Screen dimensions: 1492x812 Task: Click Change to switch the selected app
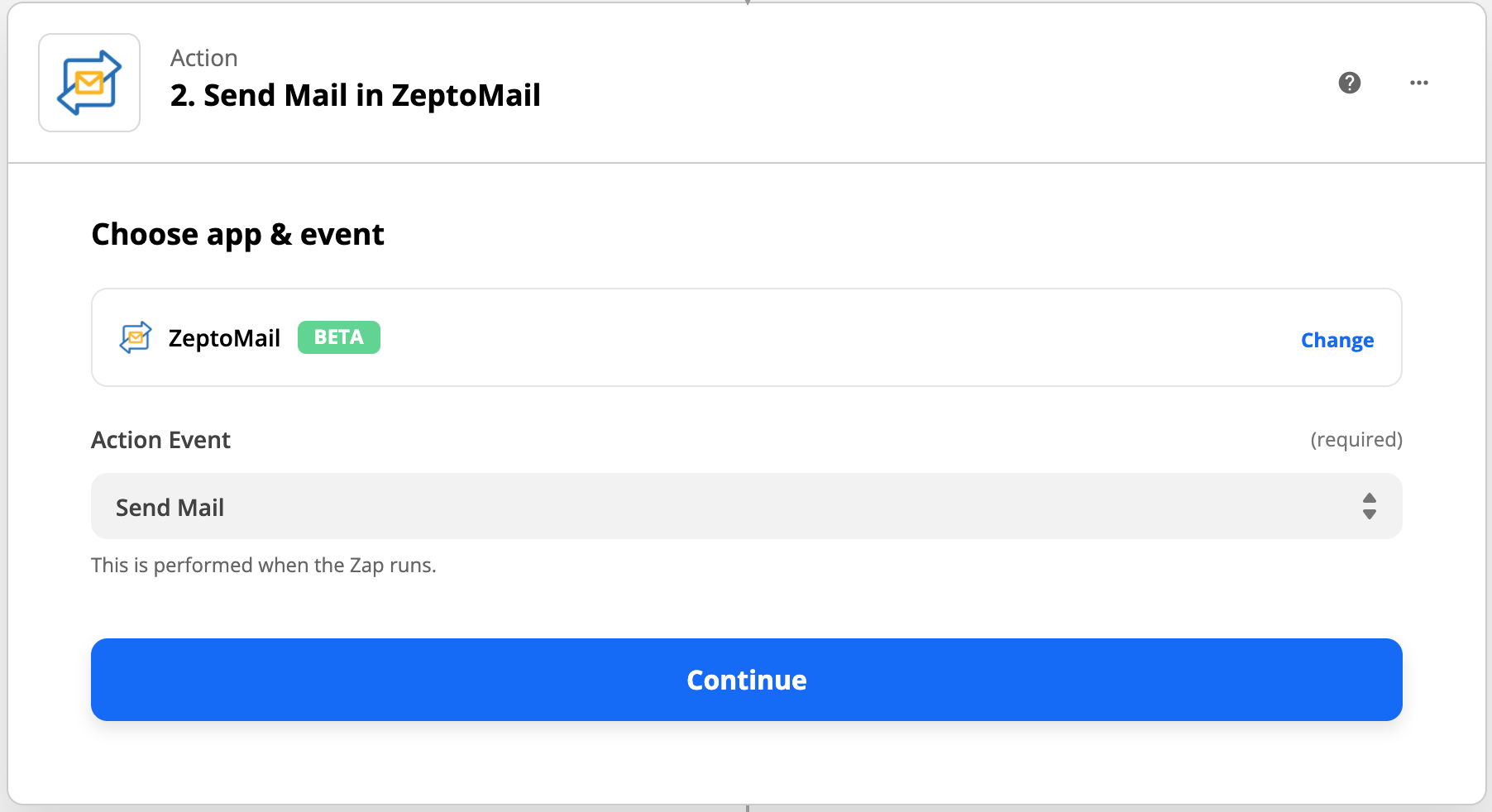[x=1337, y=339]
